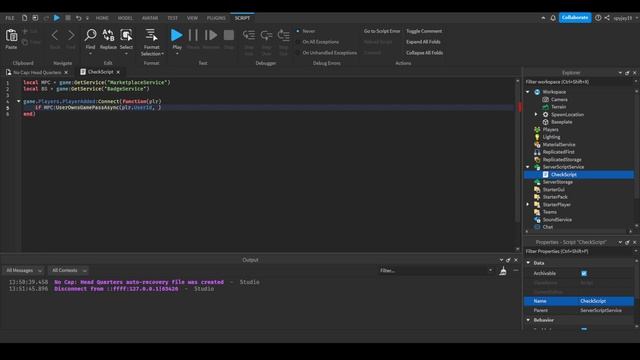640x360 pixels.
Task: Click the Pause test icon
Action: 193,35
